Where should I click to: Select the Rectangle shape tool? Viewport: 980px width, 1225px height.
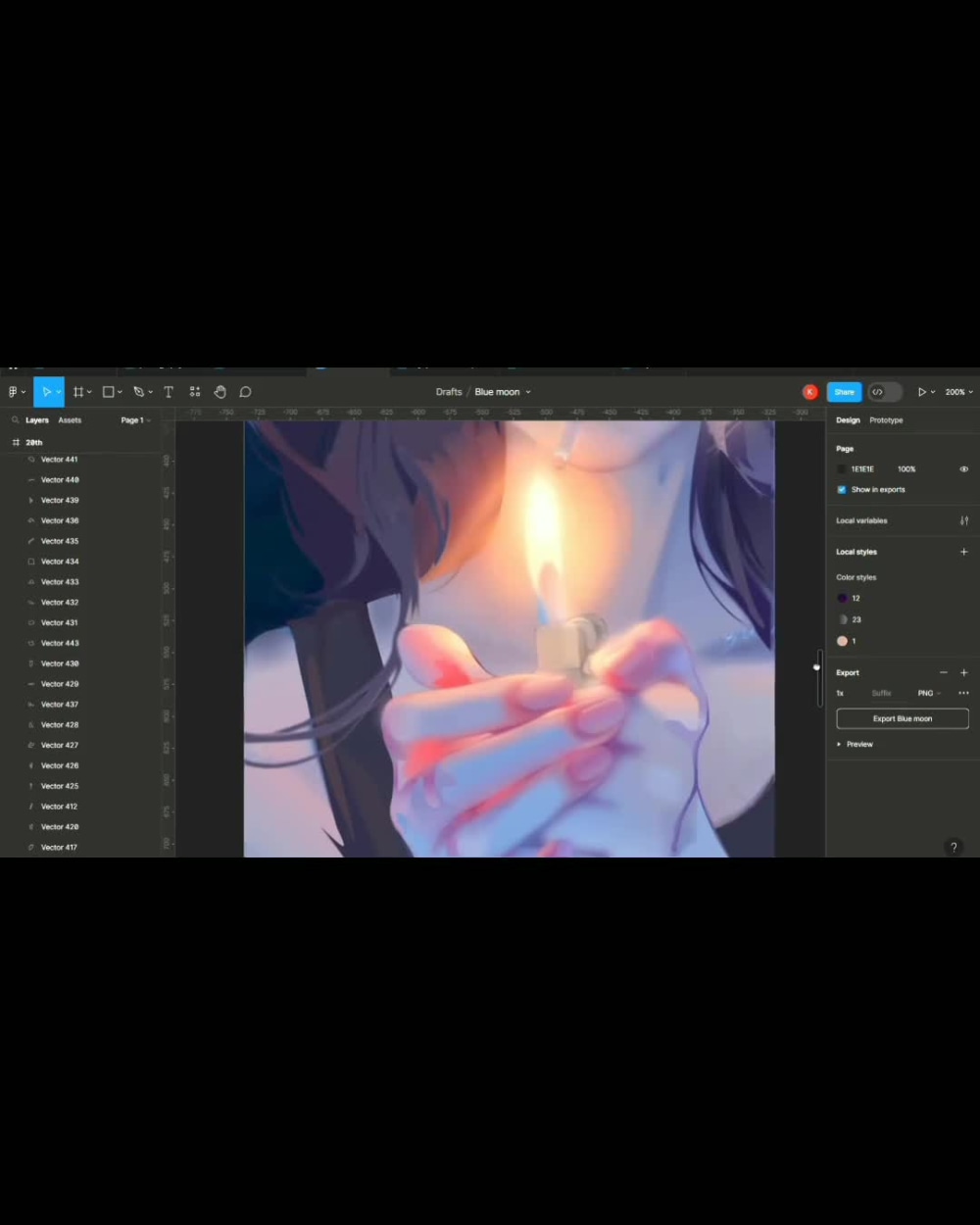(x=109, y=392)
